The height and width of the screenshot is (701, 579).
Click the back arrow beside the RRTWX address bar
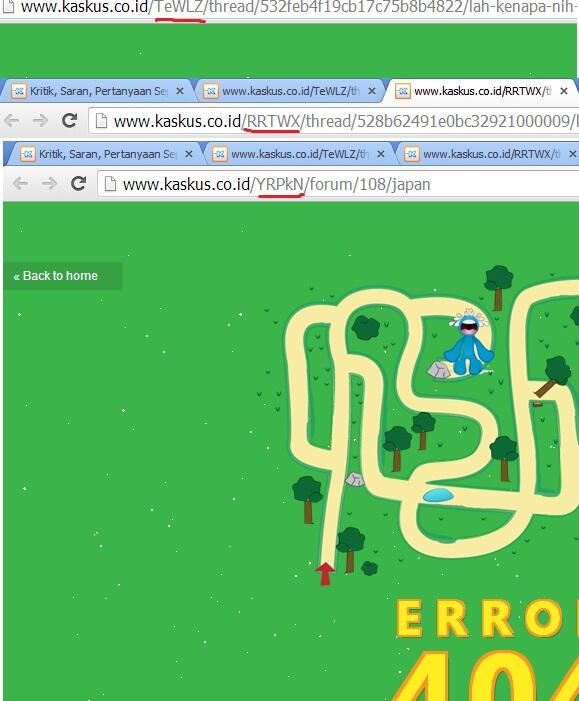click(x=12, y=121)
